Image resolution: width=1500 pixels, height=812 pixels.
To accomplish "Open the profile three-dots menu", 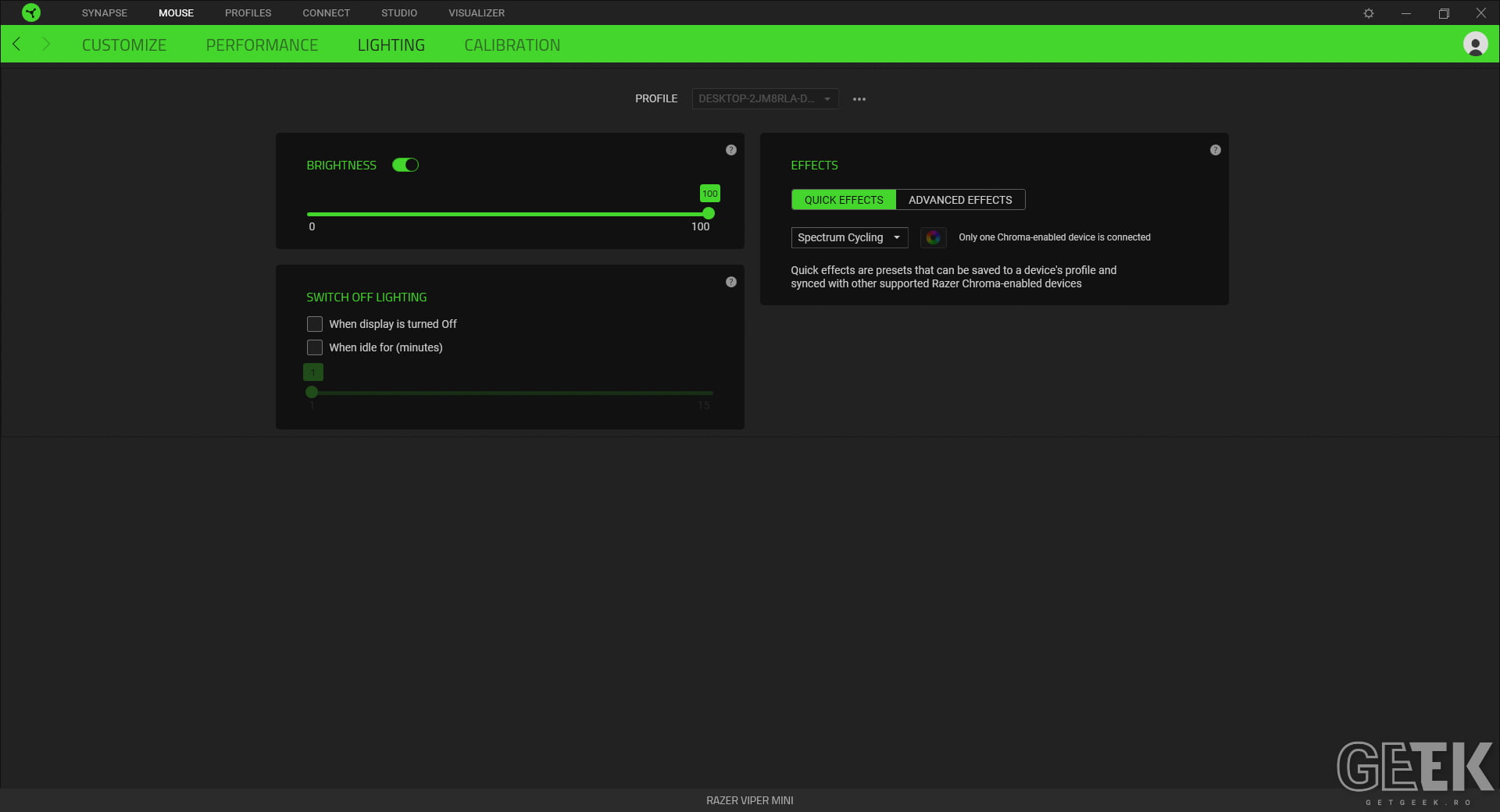I will 859,99.
